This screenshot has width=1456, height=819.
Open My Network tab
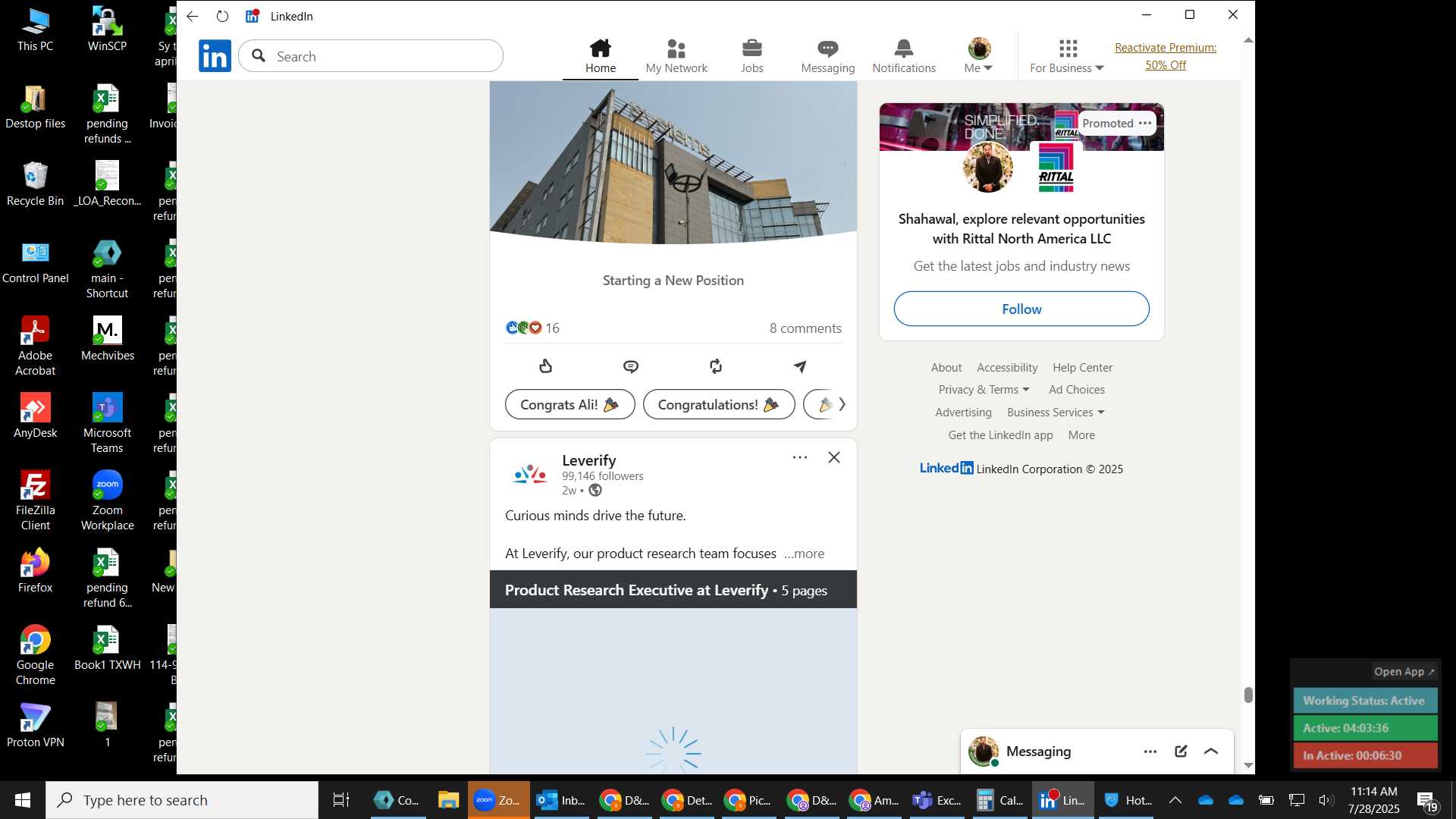pyautogui.click(x=676, y=56)
